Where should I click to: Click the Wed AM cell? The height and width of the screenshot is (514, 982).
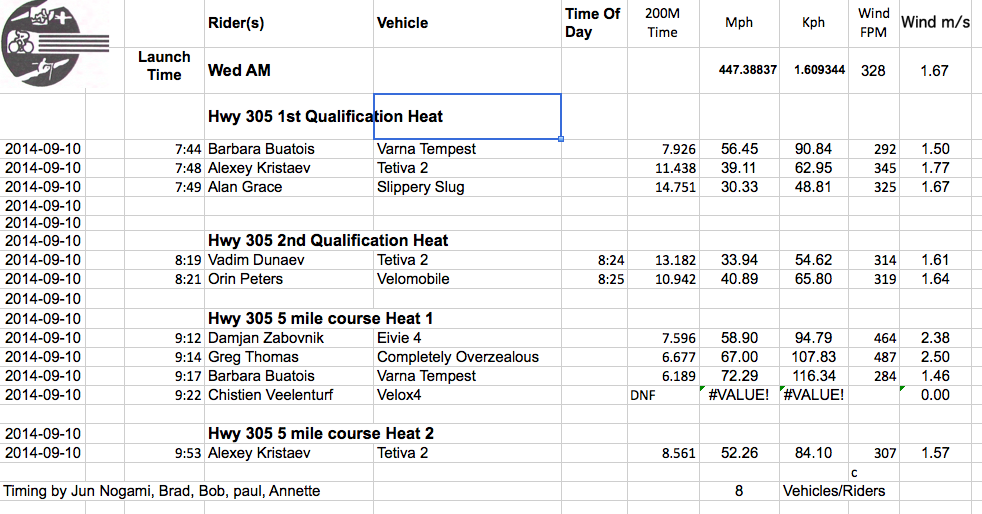pos(289,70)
